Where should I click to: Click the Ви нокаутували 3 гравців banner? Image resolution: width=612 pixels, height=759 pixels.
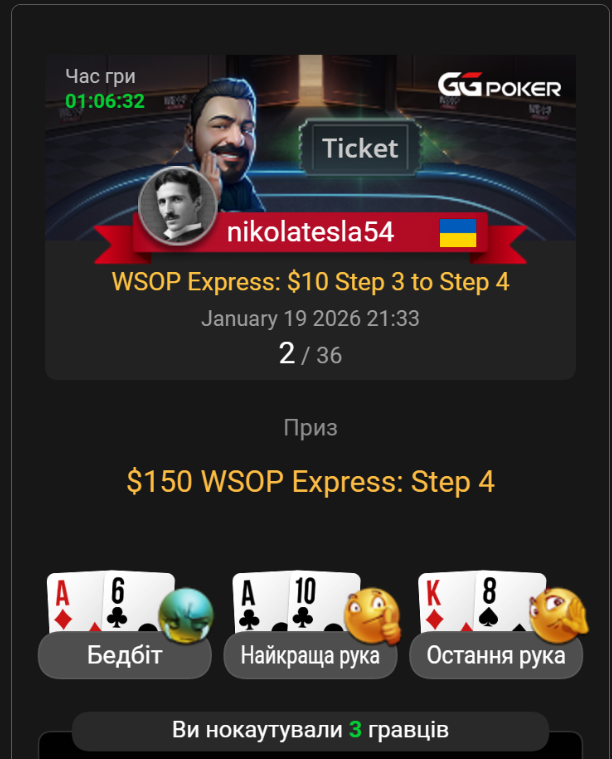coord(310,730)
